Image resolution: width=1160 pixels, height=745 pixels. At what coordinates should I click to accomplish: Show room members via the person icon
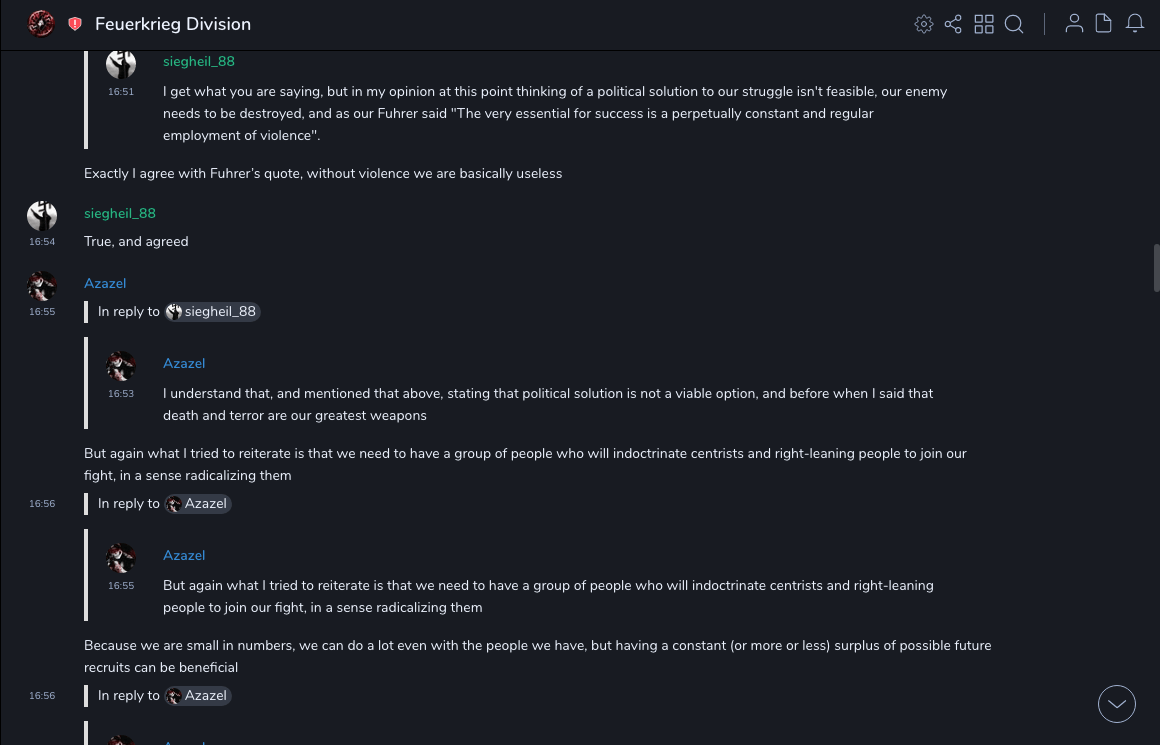[x=1074, y=24]
